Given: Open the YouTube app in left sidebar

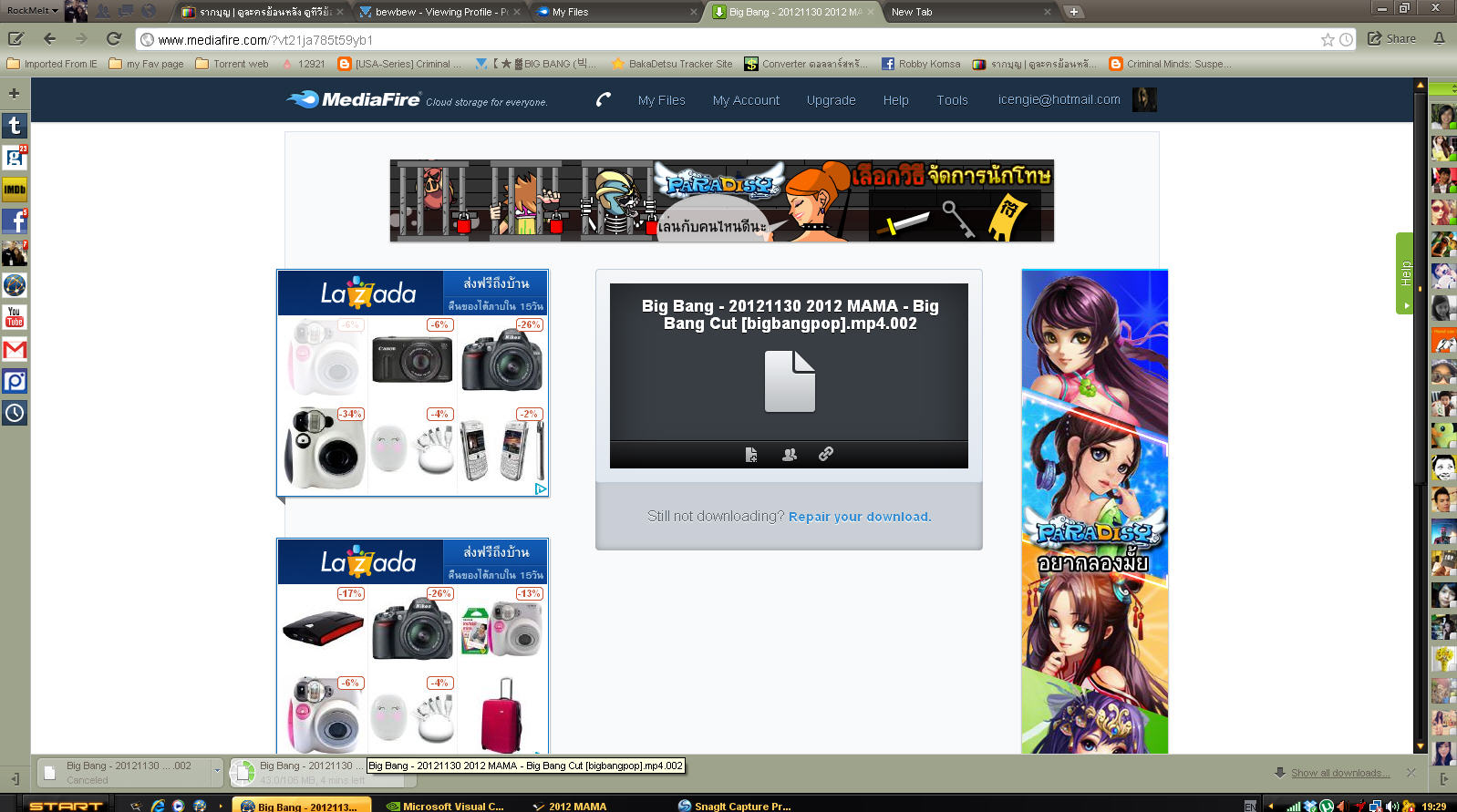Looking at the screenshot, I should (15, 317).
